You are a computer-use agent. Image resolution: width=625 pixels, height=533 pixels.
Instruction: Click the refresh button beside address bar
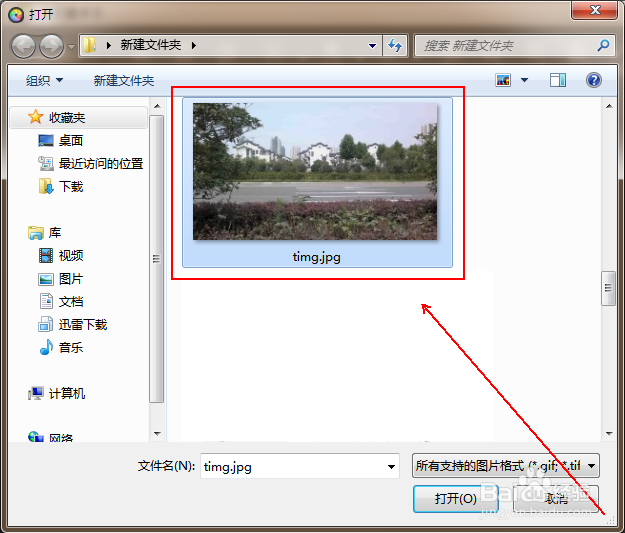click(x=395, y=46)
